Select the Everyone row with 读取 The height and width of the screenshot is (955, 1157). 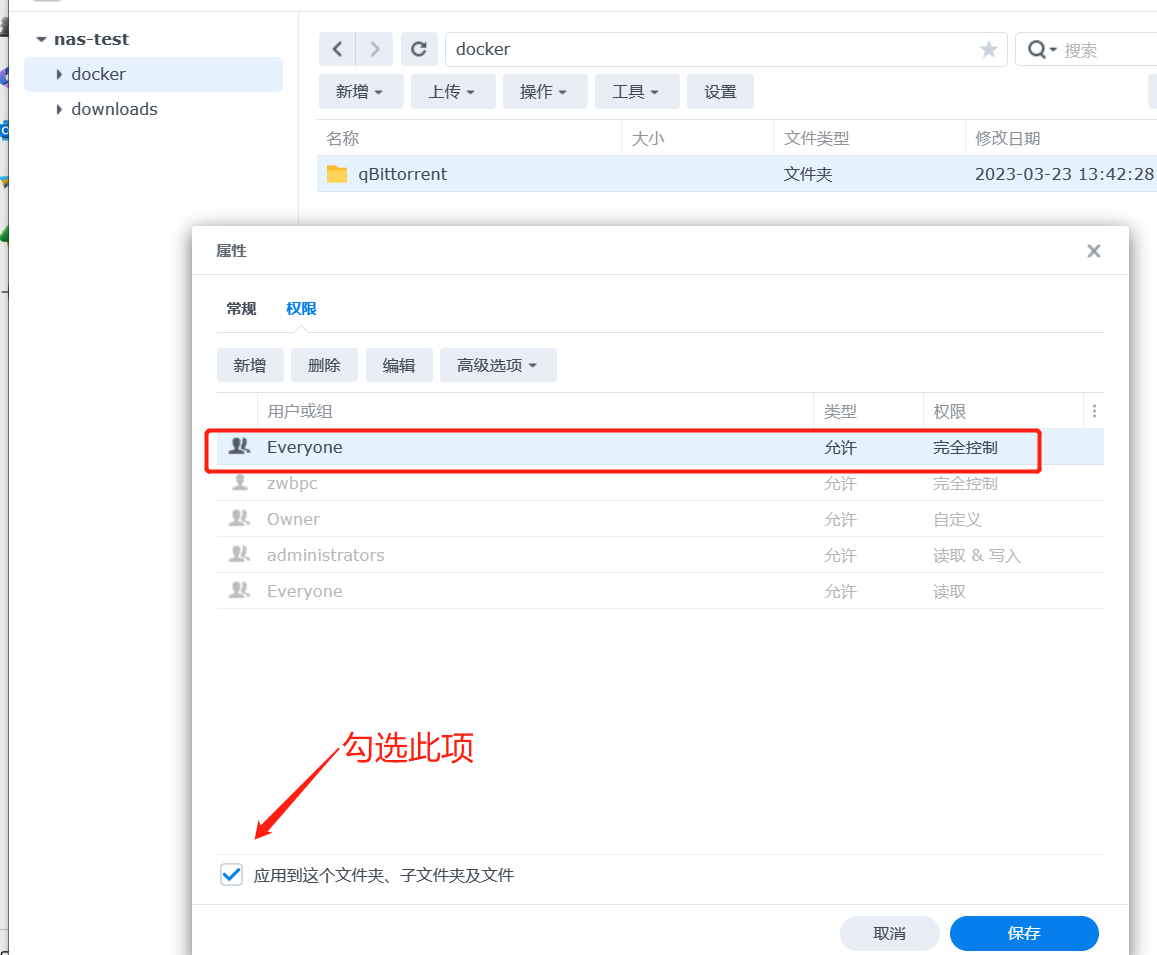tap(660, 591)
